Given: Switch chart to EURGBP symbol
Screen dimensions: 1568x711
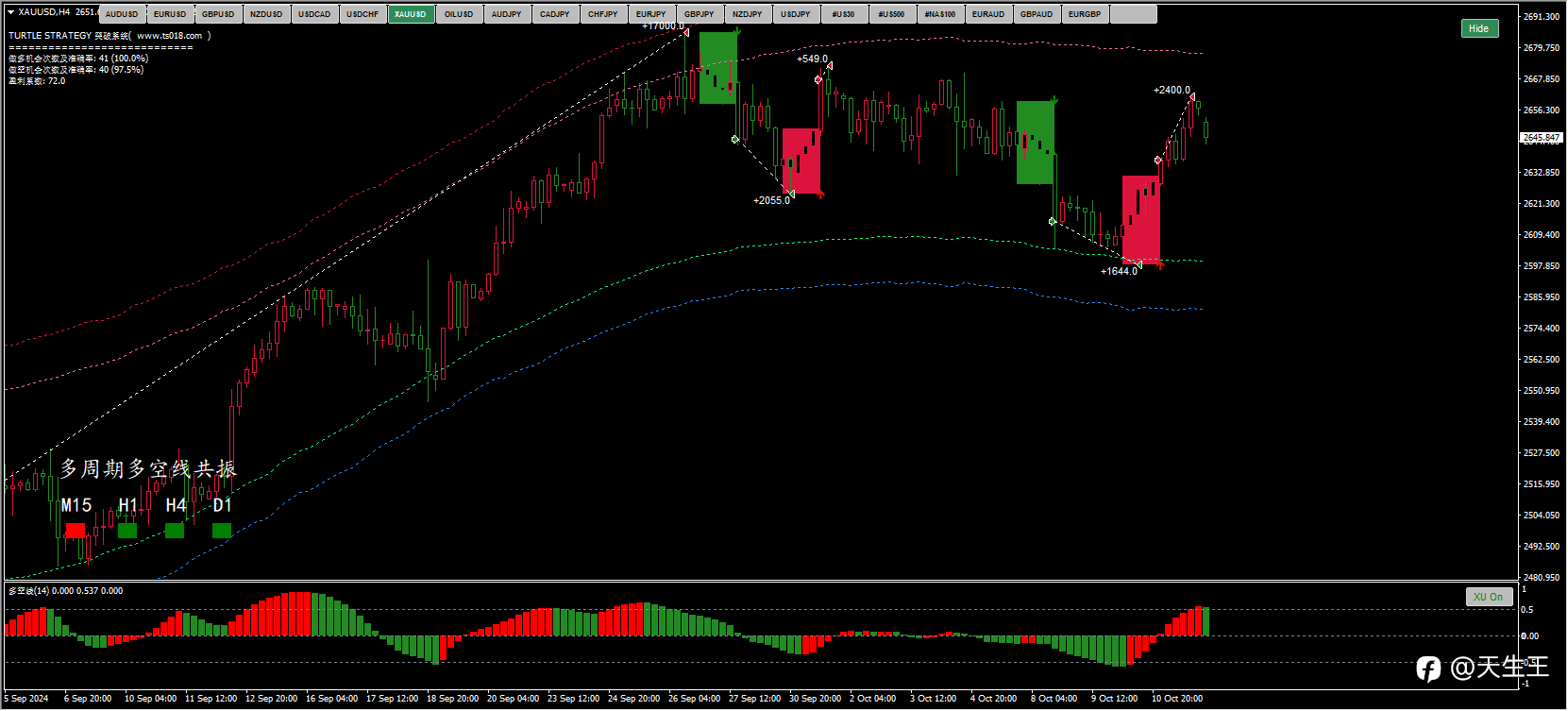Looking at the screenshot, I should 1085,14.
